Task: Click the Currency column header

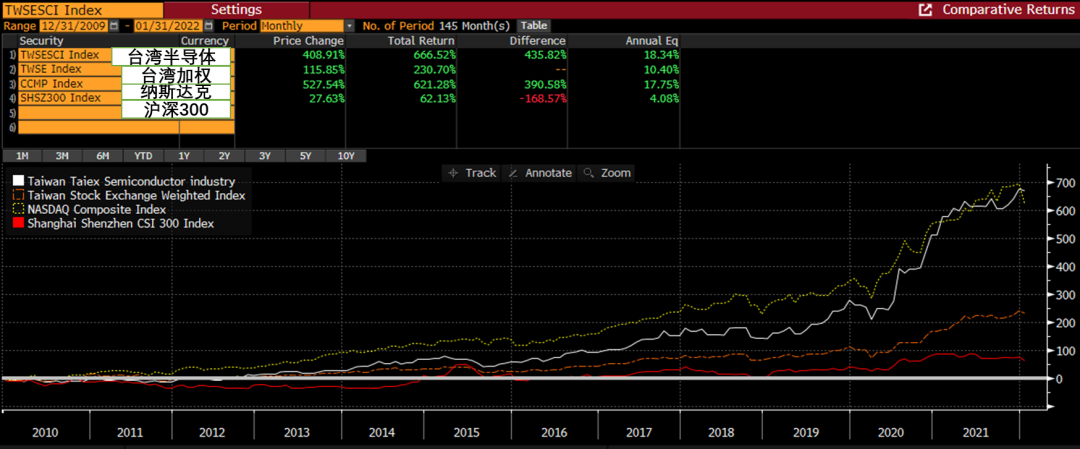Action: [x=204, y=41]
